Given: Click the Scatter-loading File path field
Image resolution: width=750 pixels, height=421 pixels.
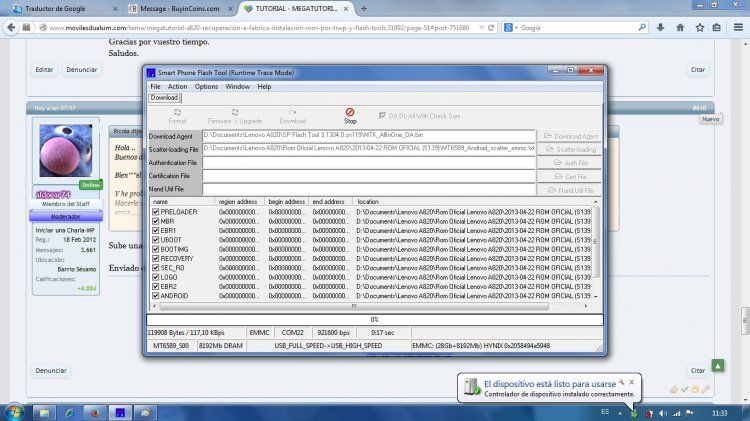Looking at the screenshot, I should 368,148.
